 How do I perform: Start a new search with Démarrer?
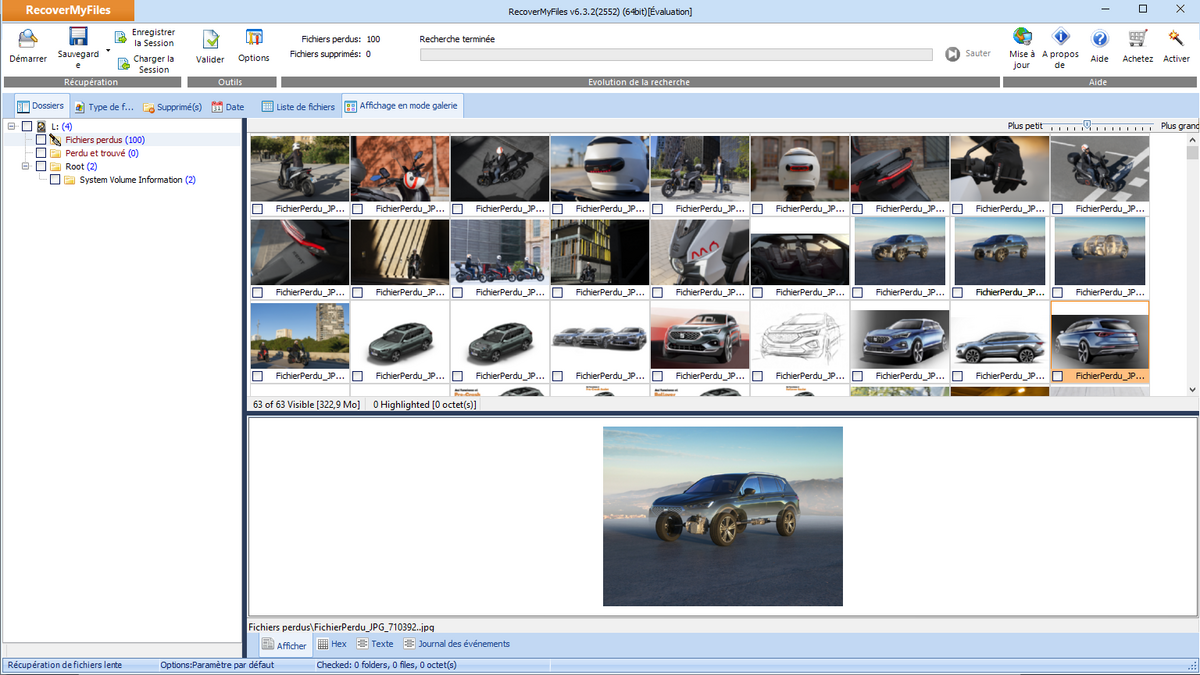pyautogui.click(x=28, y=47)
